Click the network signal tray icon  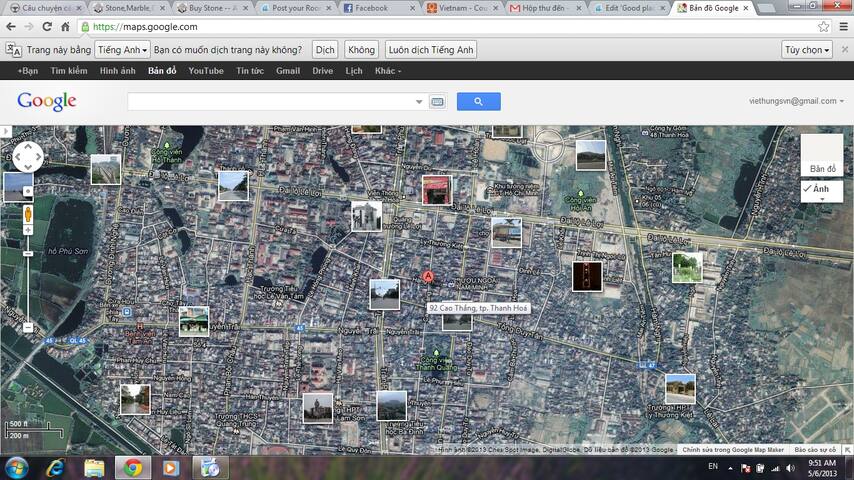pyautogui.click(x=775, y=468)
